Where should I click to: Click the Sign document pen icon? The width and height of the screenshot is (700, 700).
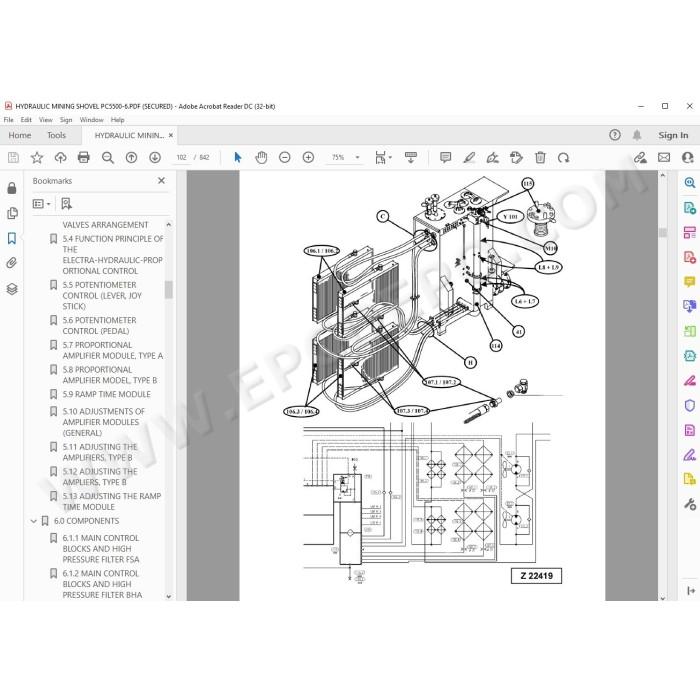click(x=492, y=157)
